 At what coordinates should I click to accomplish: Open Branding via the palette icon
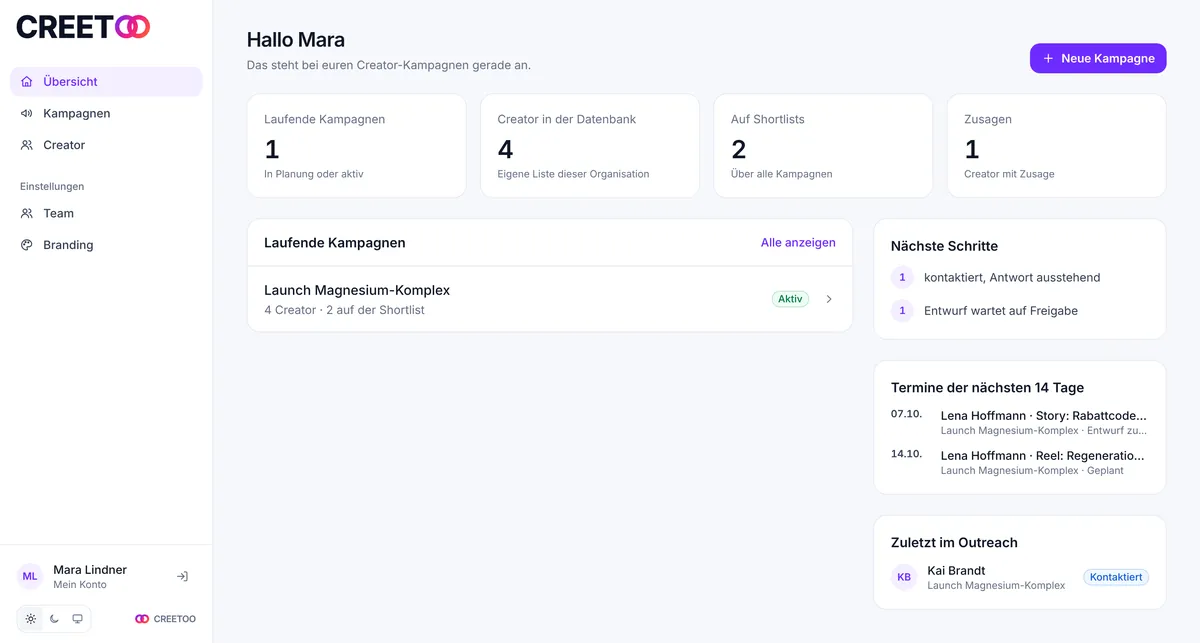tap(27, 245)
